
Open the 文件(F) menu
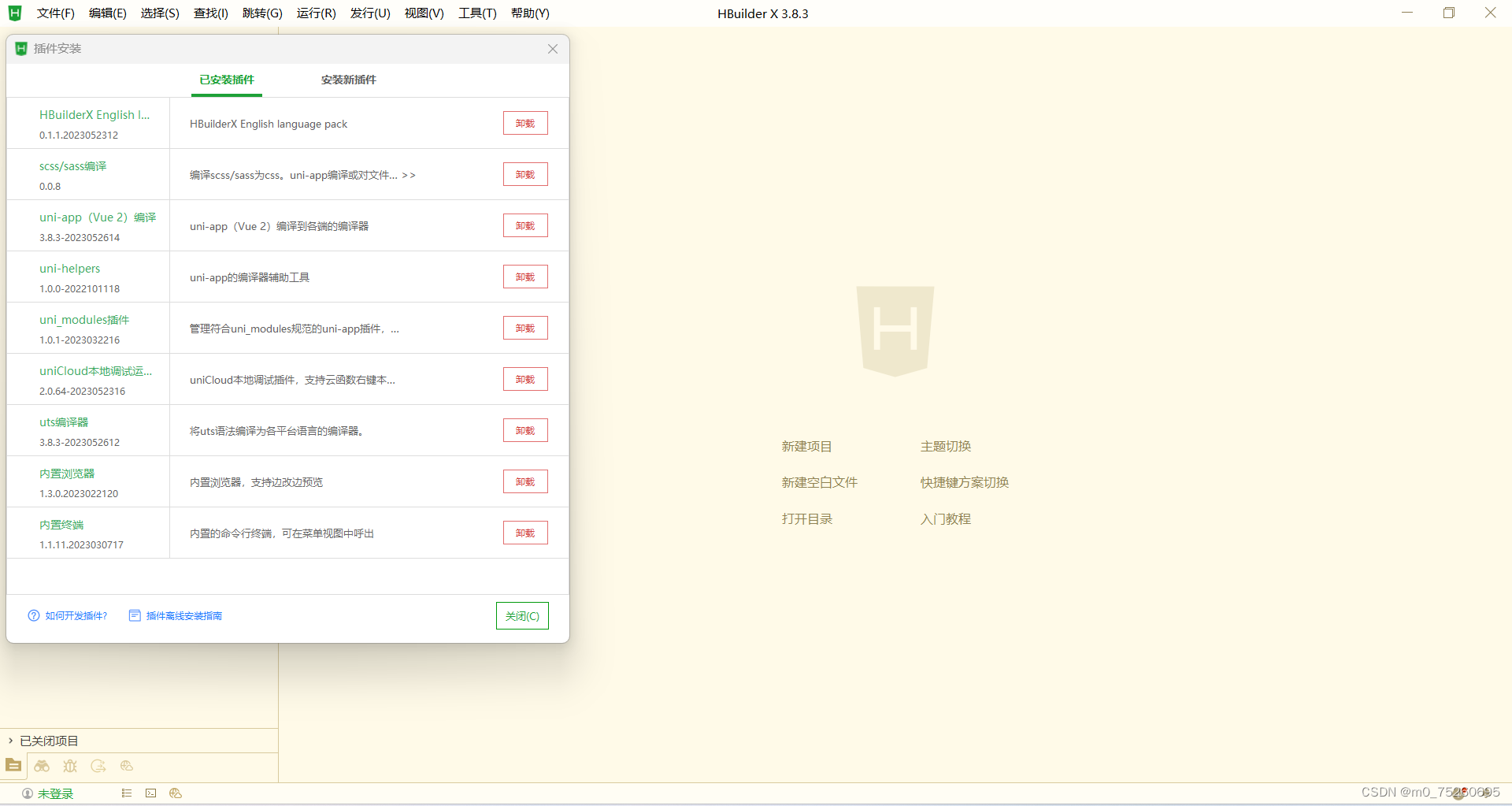pos(55,13)
